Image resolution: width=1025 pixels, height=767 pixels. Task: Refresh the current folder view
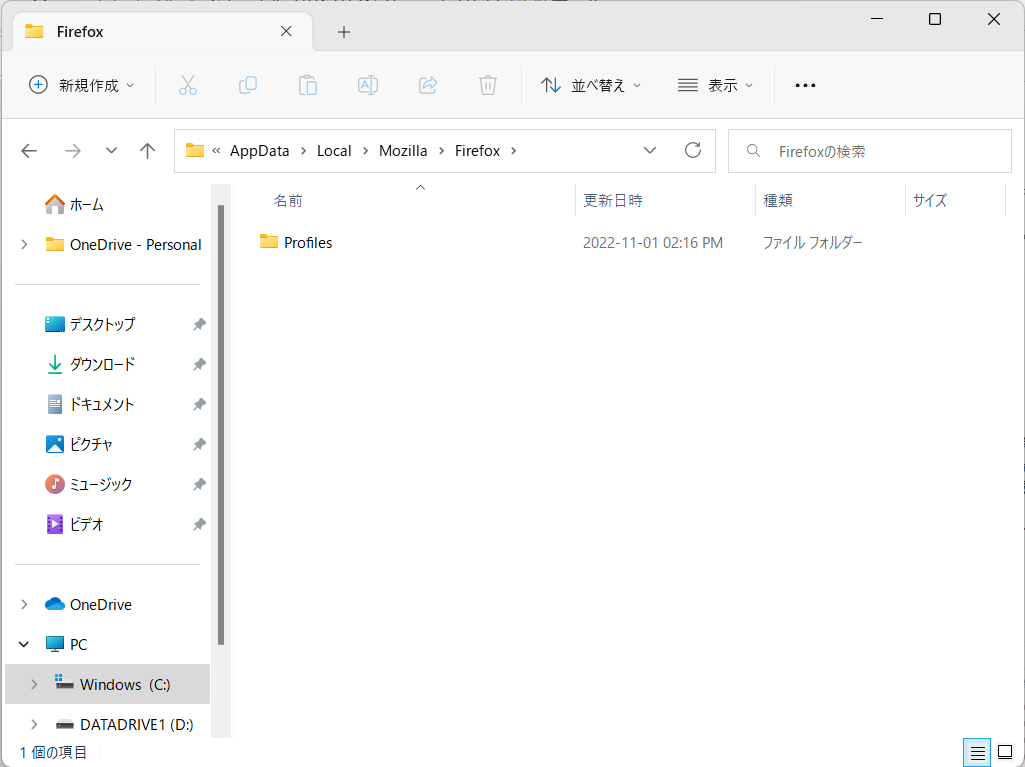693,150
